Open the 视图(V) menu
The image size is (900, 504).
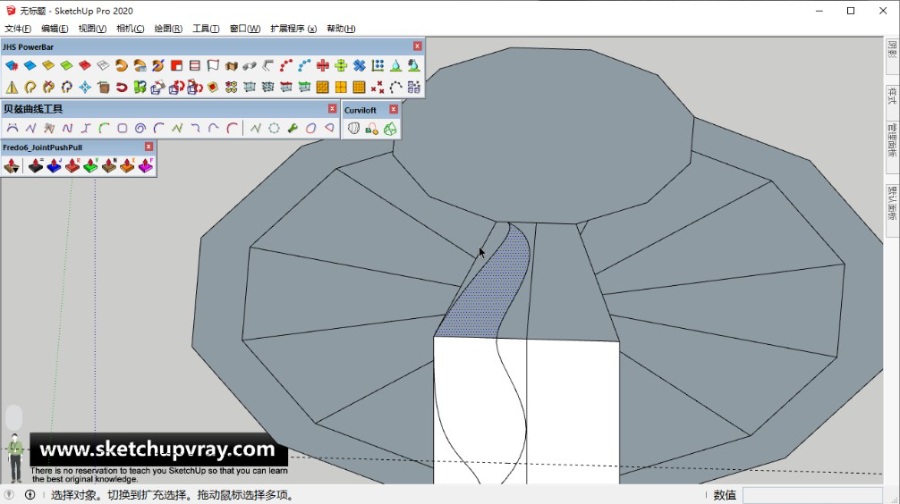click(x=92, y=28)
